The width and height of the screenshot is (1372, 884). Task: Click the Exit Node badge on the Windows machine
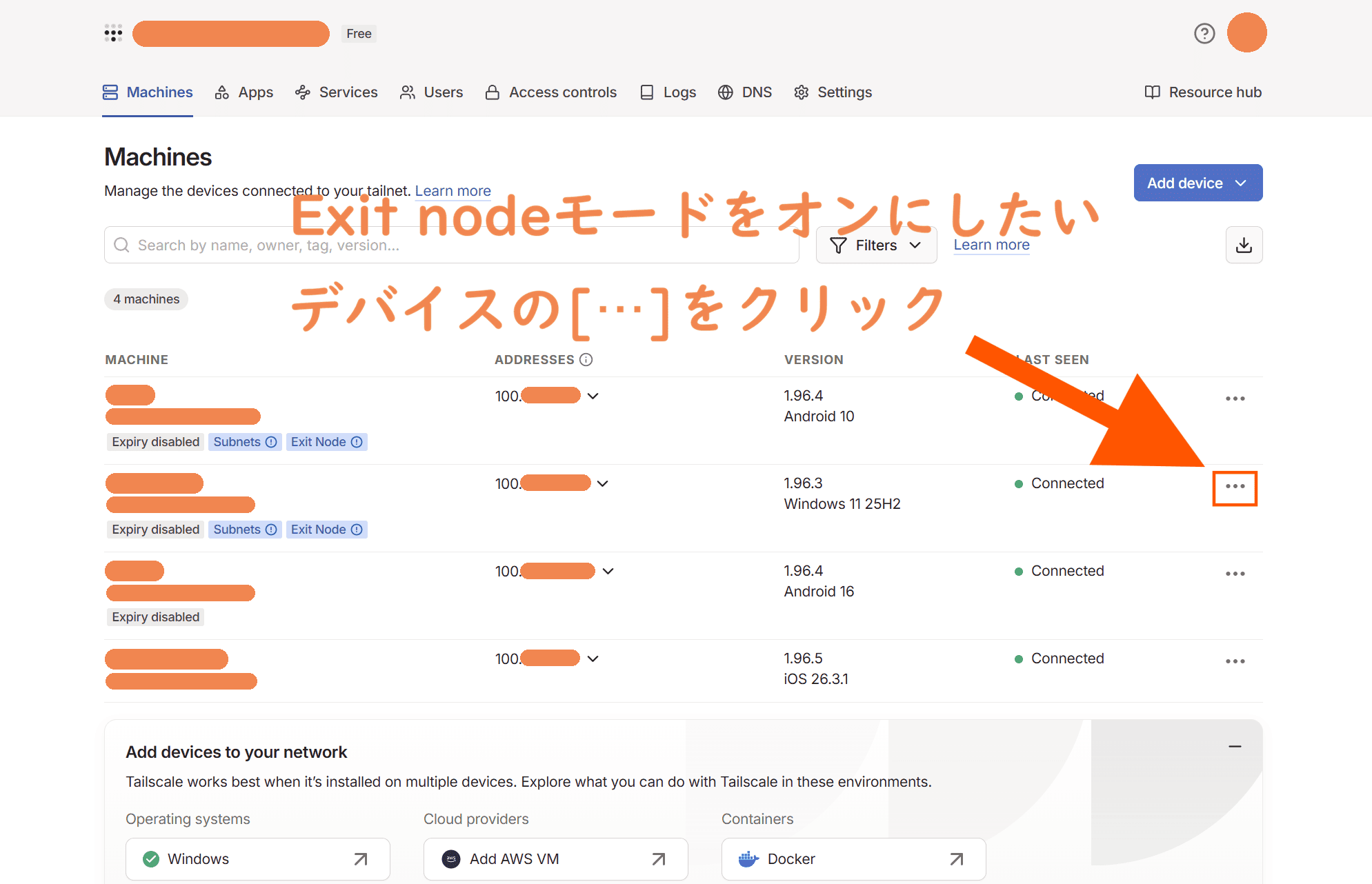tap(326, 530)
